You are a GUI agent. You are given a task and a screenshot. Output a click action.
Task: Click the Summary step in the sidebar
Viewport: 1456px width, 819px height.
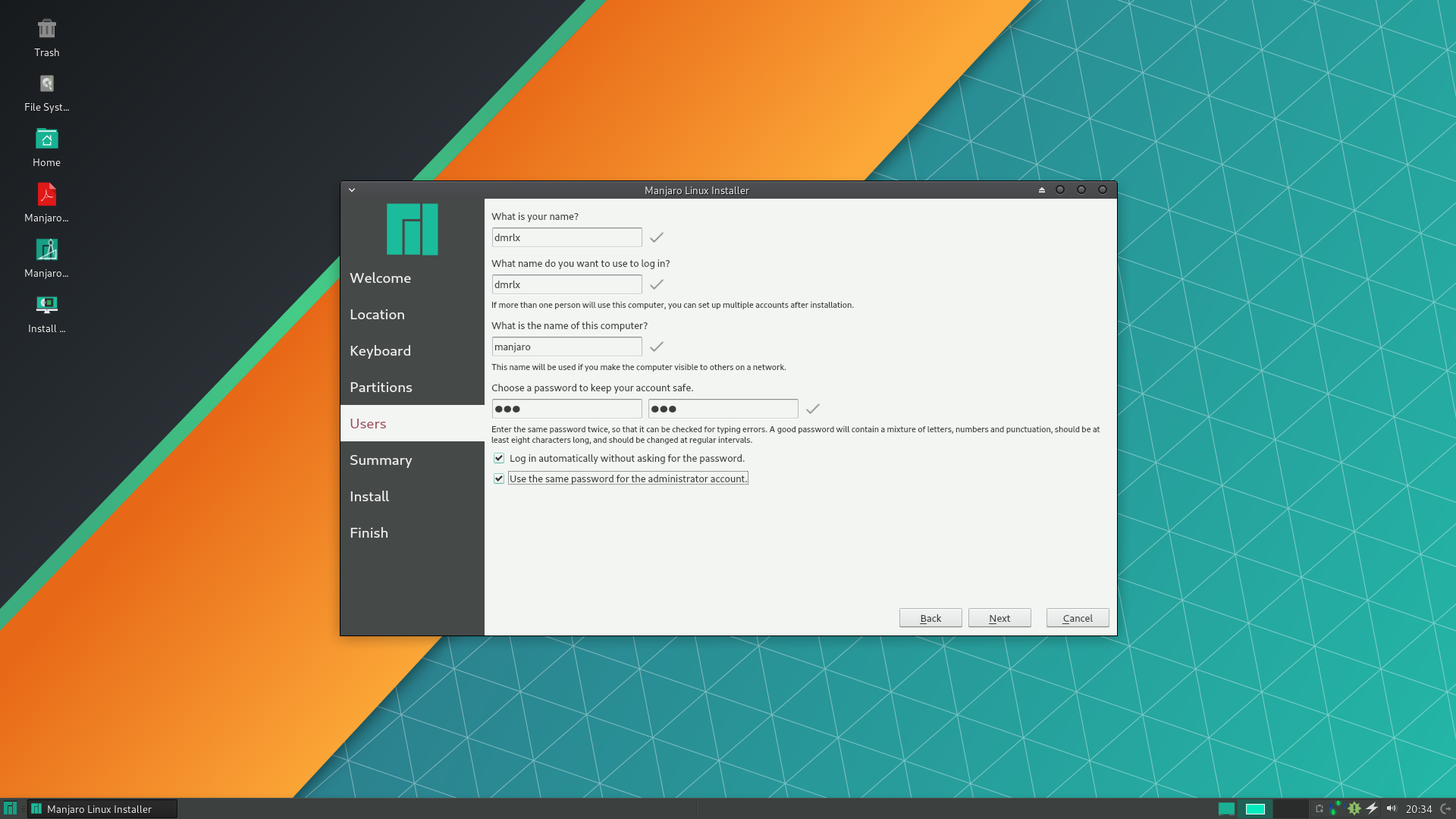pos(381,460)
